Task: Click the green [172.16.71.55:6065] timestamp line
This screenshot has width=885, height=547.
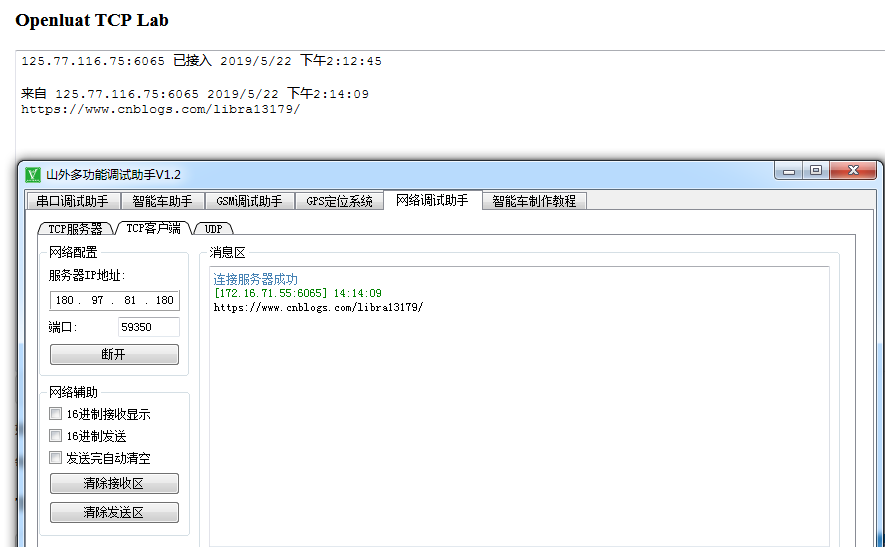Action: point(297,294)
